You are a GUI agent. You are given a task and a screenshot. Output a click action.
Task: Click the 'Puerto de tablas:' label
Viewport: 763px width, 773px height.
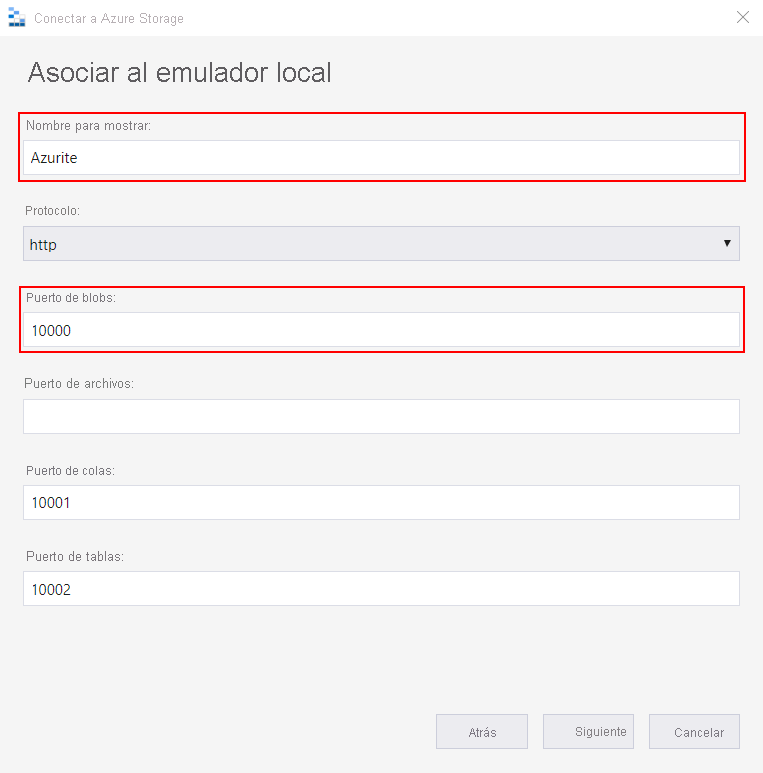tap(74, 556)
